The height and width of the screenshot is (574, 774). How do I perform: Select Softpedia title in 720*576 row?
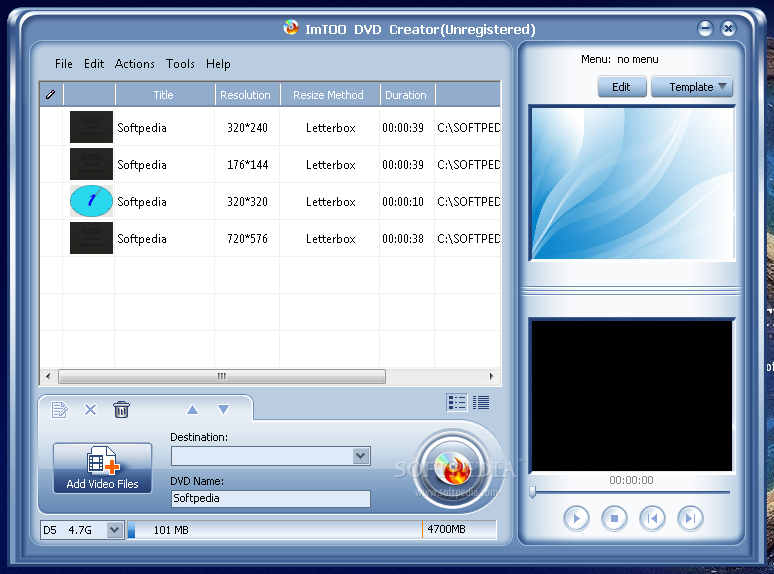coord(142,239)
